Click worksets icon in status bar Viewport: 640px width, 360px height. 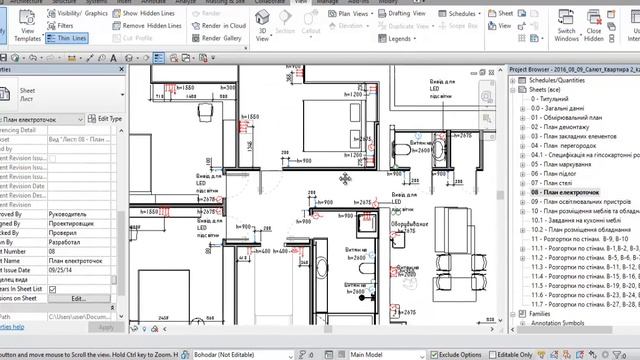point(185,355)
